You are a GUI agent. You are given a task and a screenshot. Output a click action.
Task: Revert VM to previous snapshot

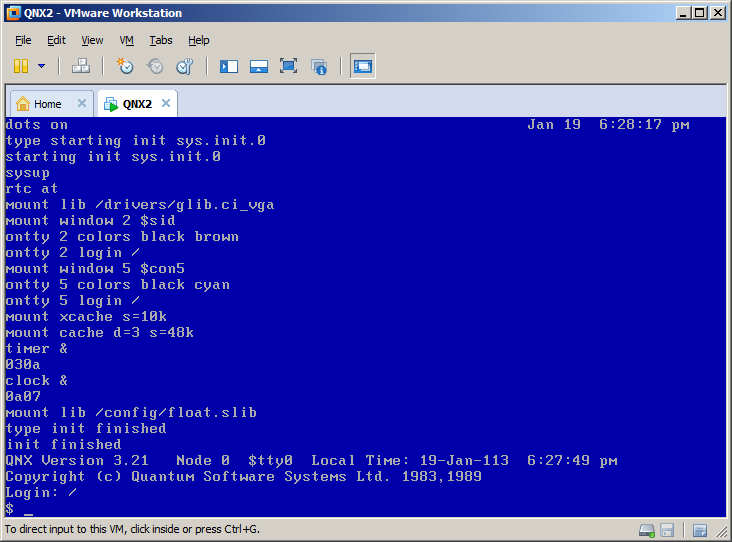[x=155, y=66]
